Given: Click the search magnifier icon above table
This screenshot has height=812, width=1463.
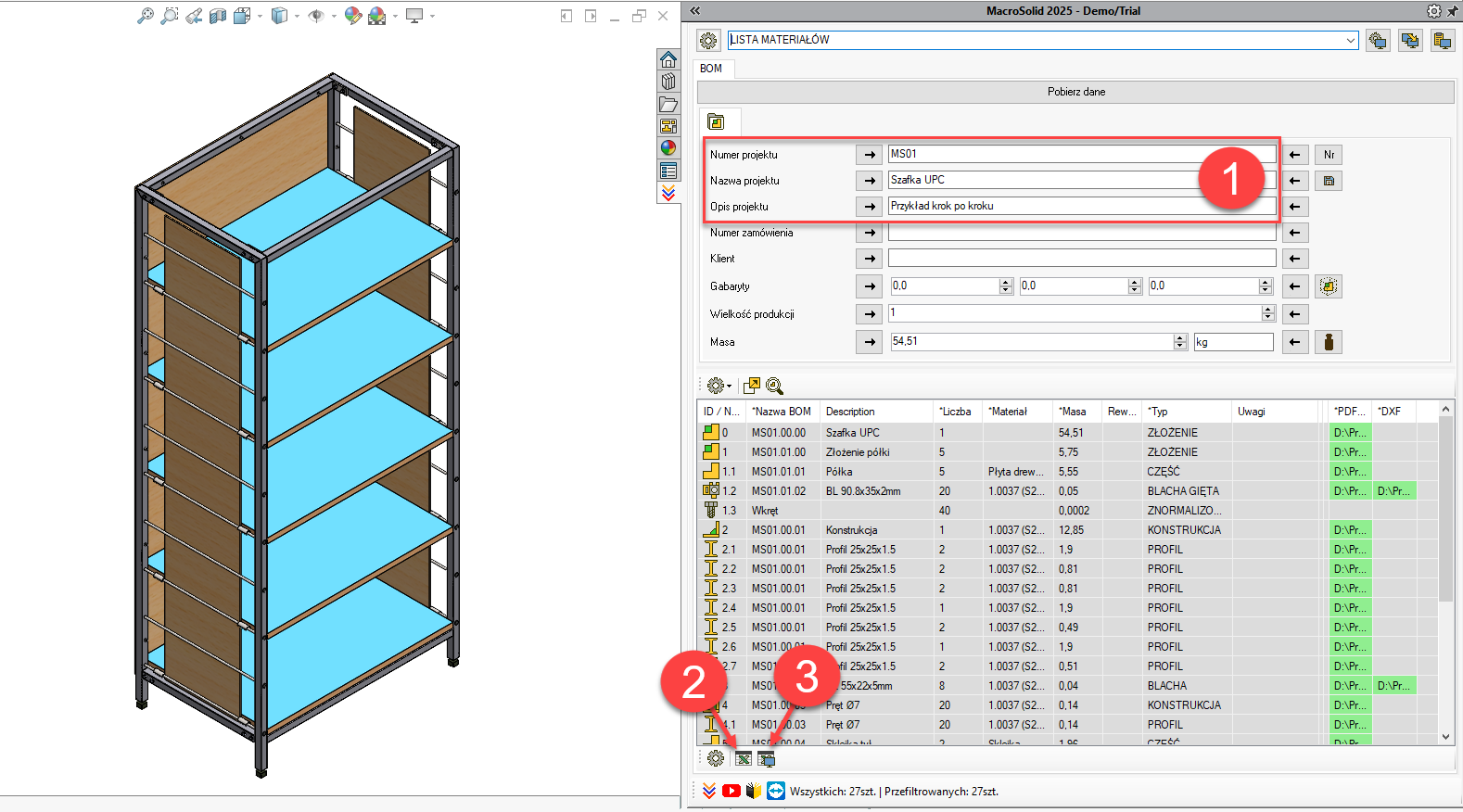Looking at the screenshot, I should 774,386.
